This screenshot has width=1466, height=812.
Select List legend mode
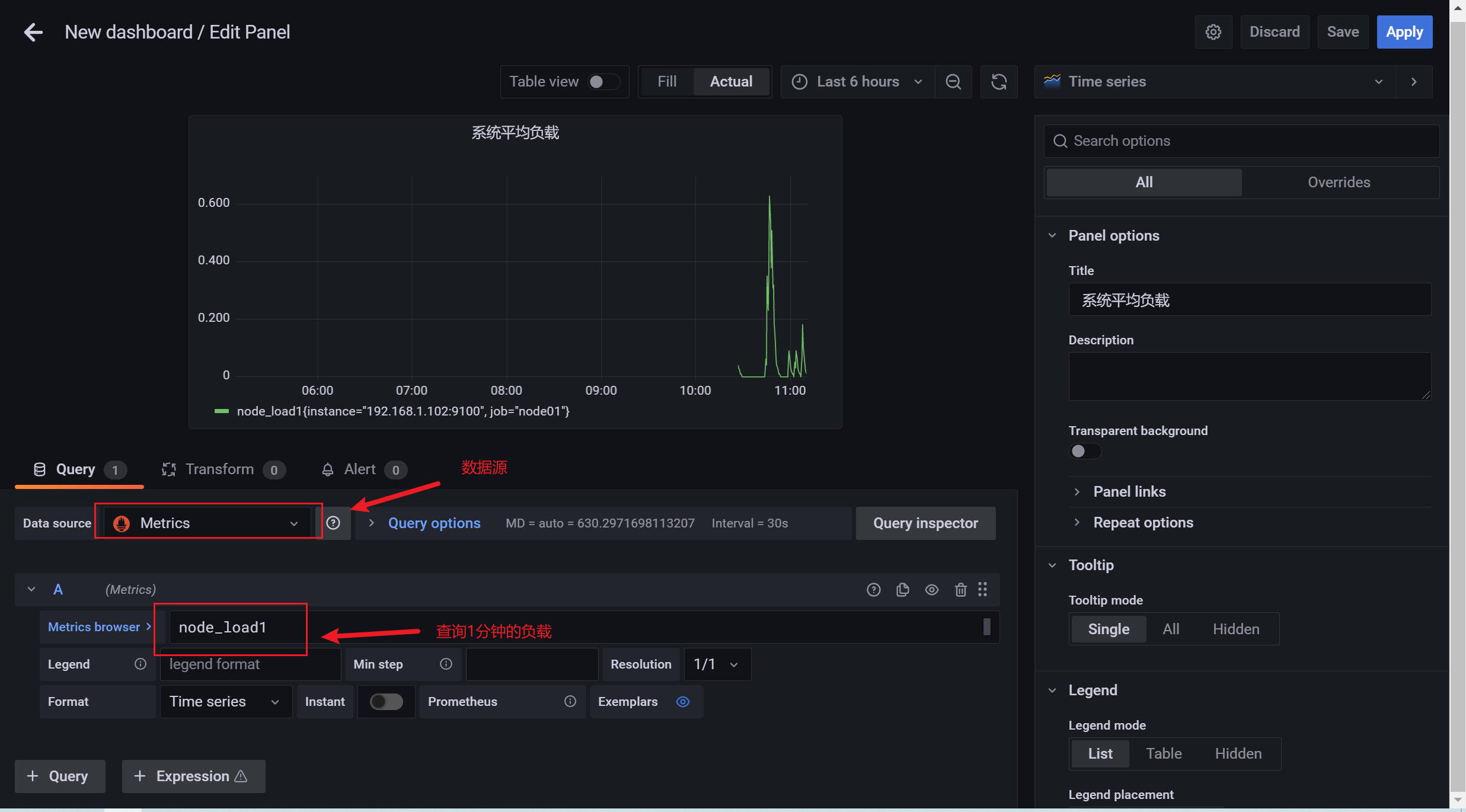click(1100, 753)
